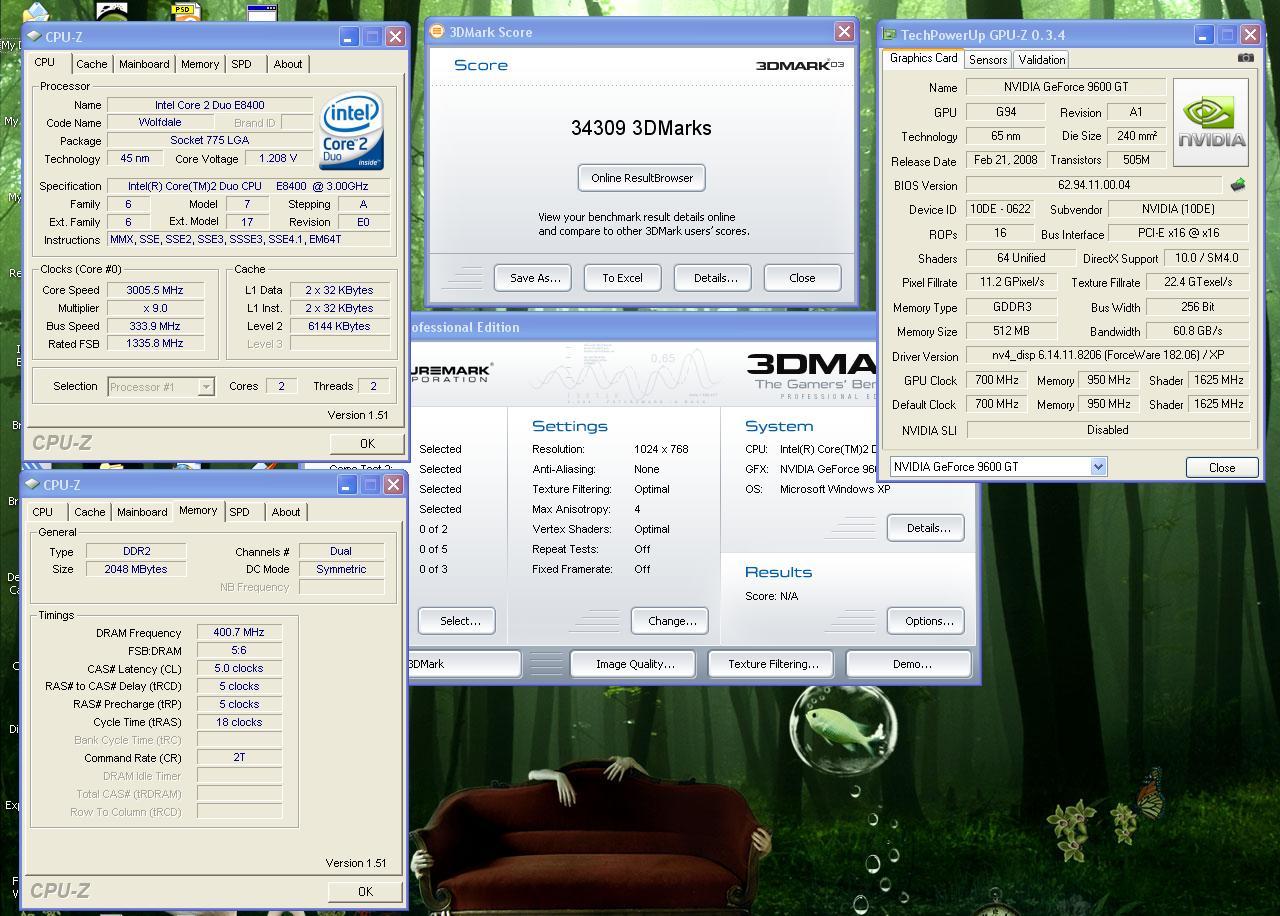
Task: Open the graphics card selector dropdown in GPU-Z
Action: point(1098,467)
